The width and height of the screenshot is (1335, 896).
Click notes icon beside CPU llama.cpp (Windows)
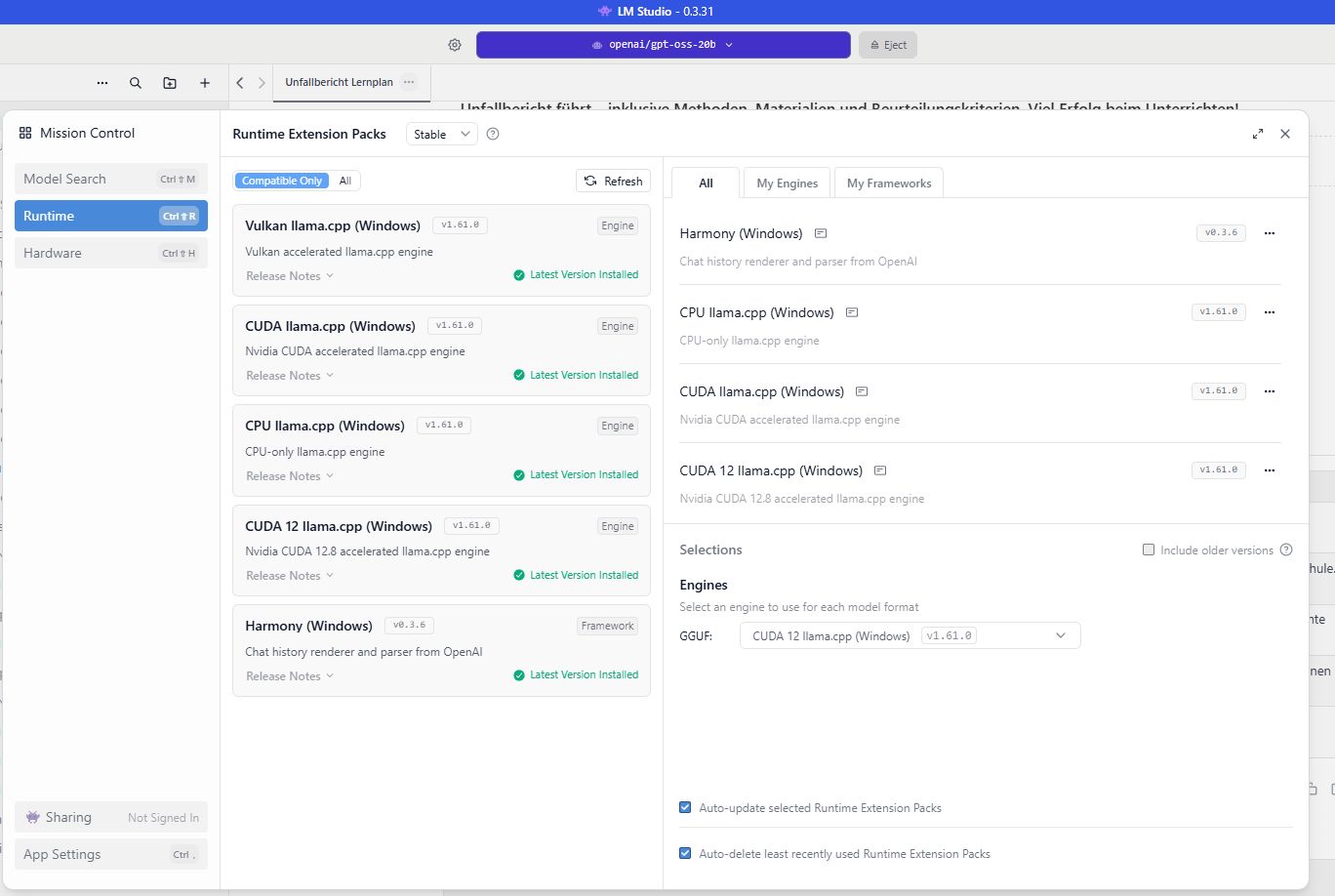(x=852, y=312)
